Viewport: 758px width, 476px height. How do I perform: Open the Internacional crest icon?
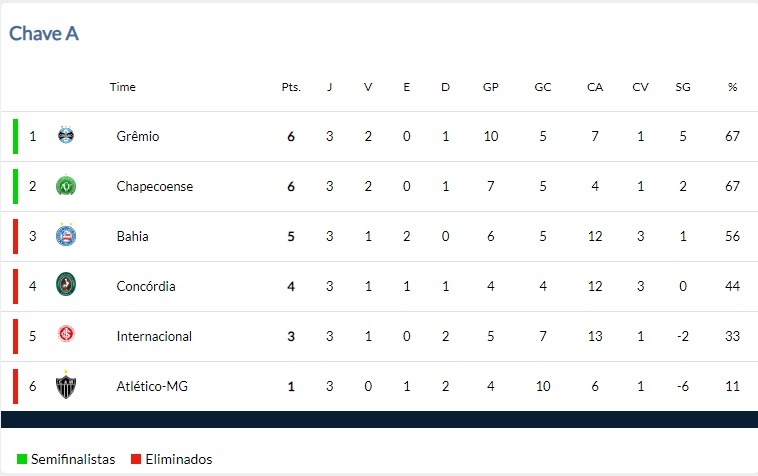[x=66, y=334]
